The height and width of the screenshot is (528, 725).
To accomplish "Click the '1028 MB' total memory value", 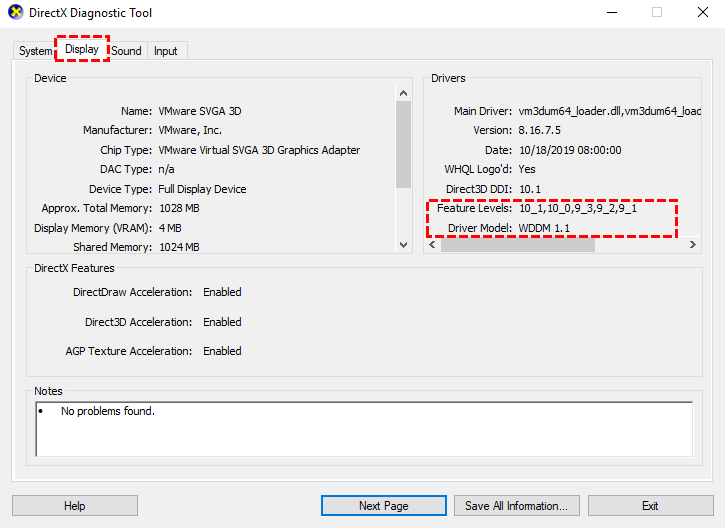I will click(x=179, y=209).
